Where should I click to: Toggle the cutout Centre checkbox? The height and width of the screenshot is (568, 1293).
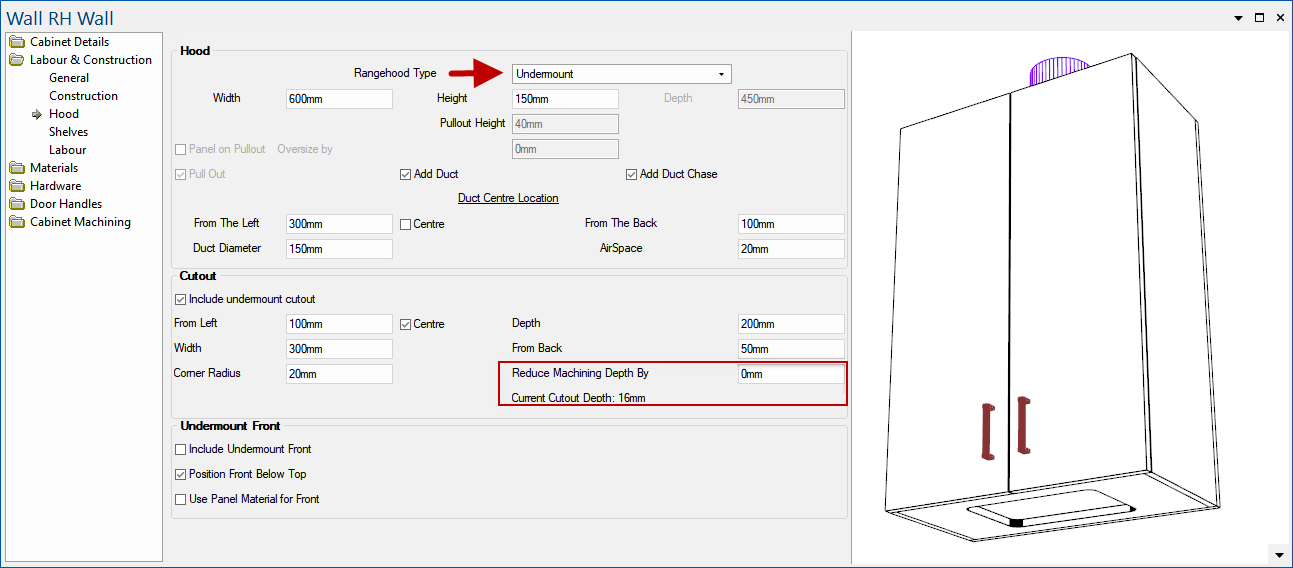(x=406, y=324)
